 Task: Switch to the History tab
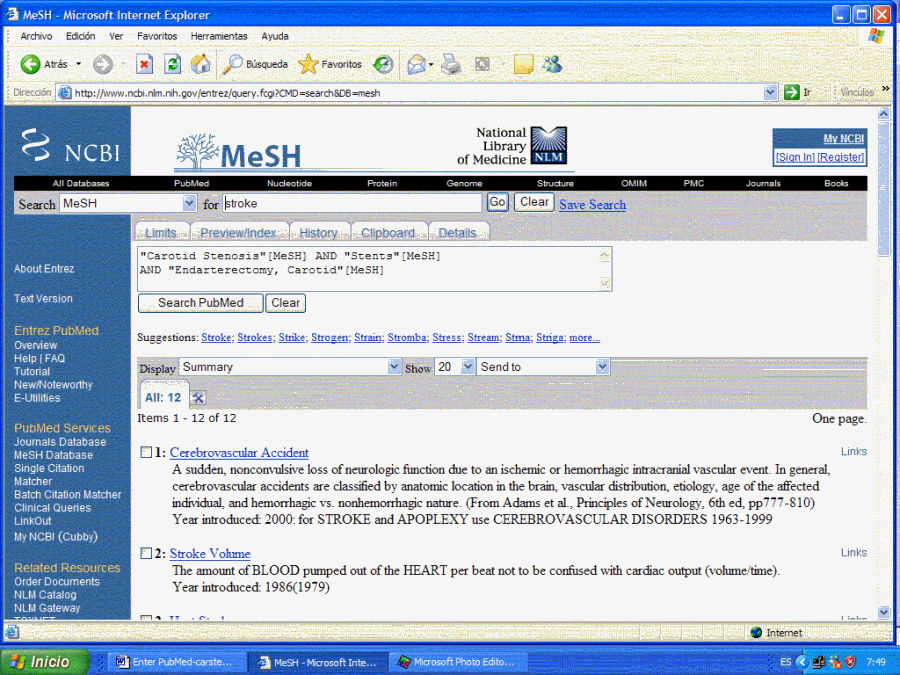318,232
